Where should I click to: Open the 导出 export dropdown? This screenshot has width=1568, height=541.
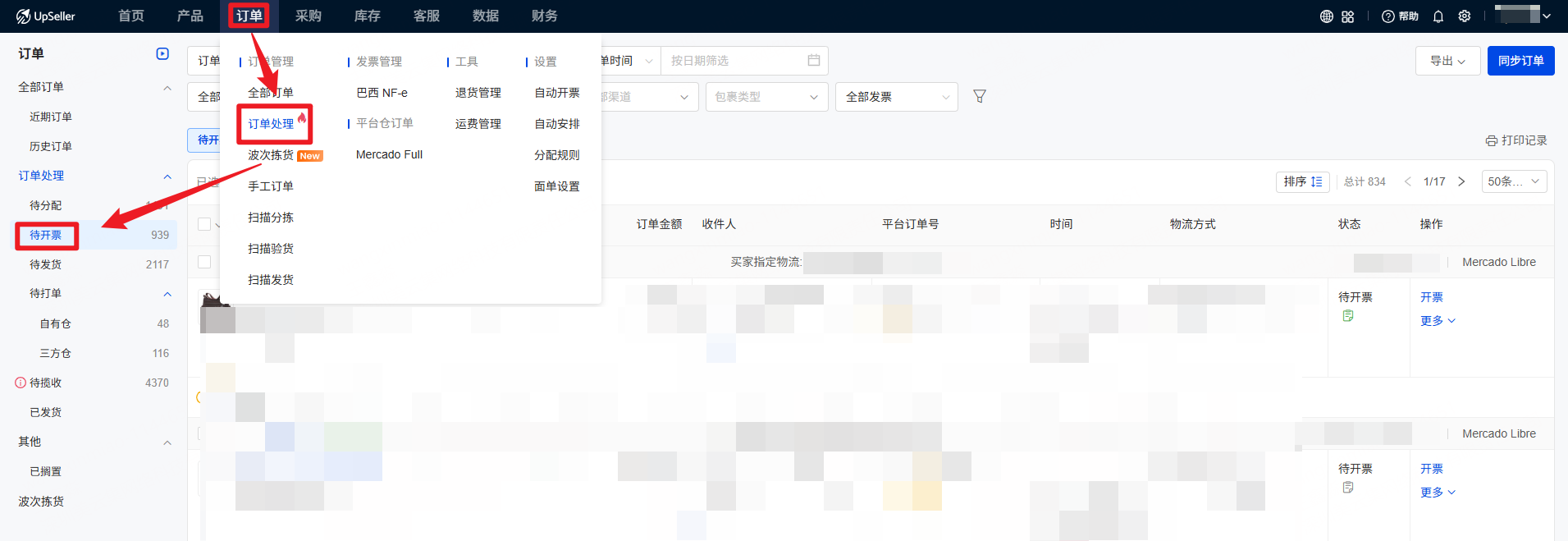point(1447,61)
